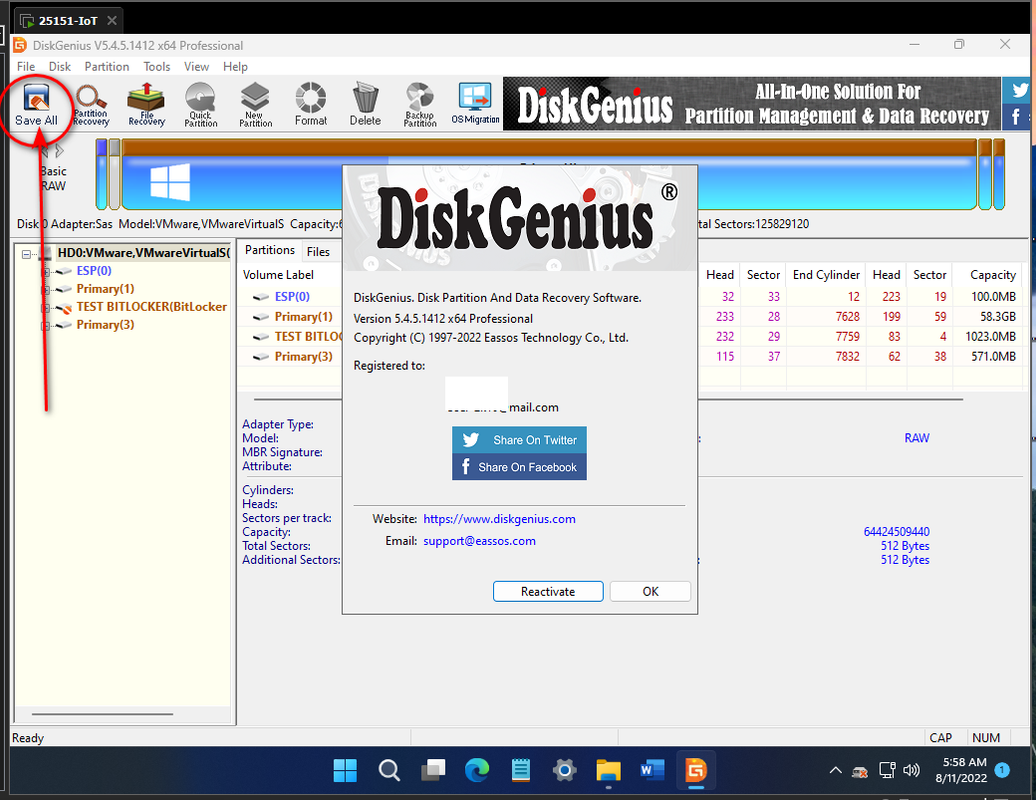Click Share On Facebook button
Image resolution: width=1036 pixels, height=800 pixels.
(x=519, y=467)
